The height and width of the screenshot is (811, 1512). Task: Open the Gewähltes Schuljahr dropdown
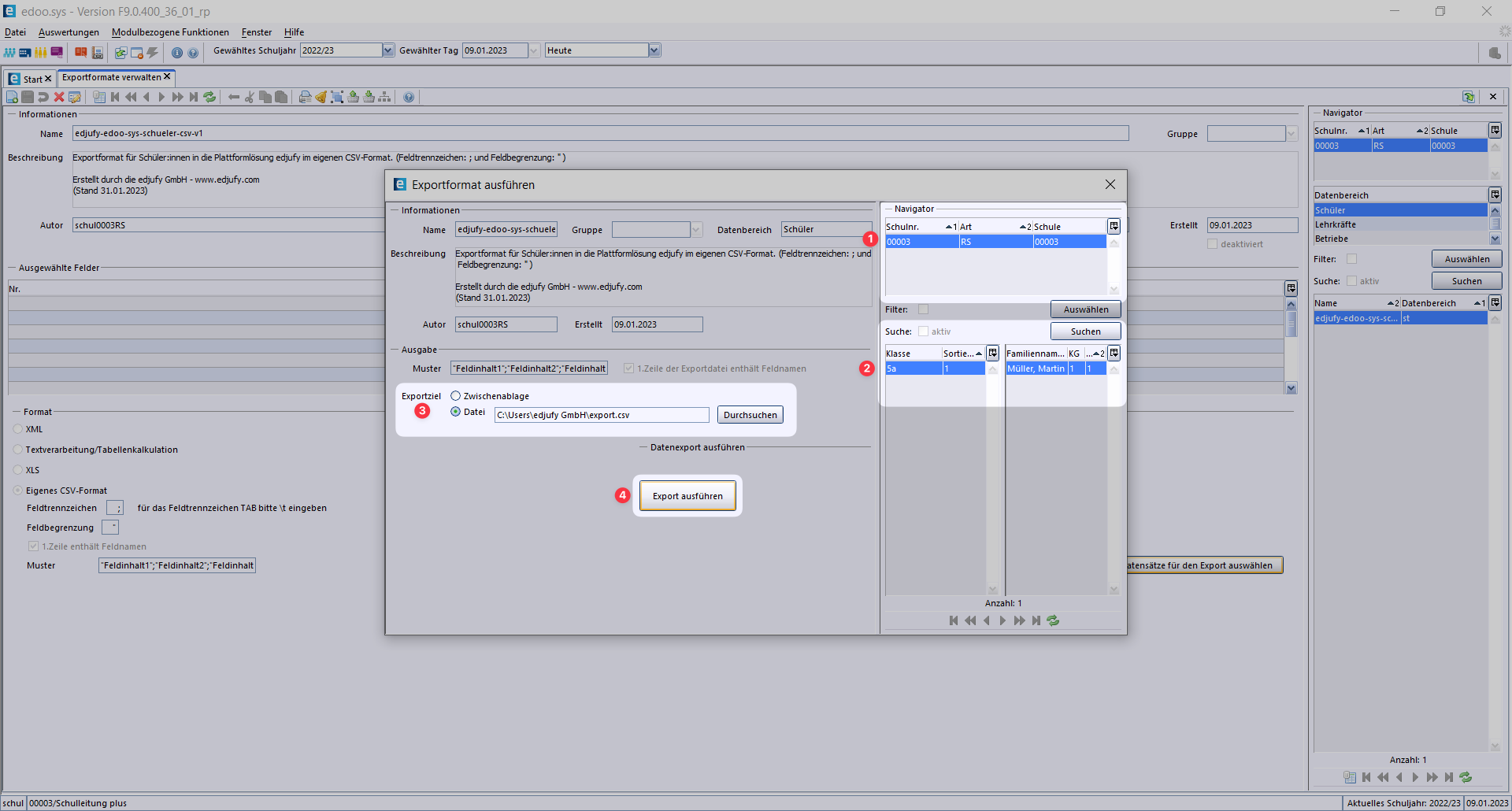click(x=386, y=50)
